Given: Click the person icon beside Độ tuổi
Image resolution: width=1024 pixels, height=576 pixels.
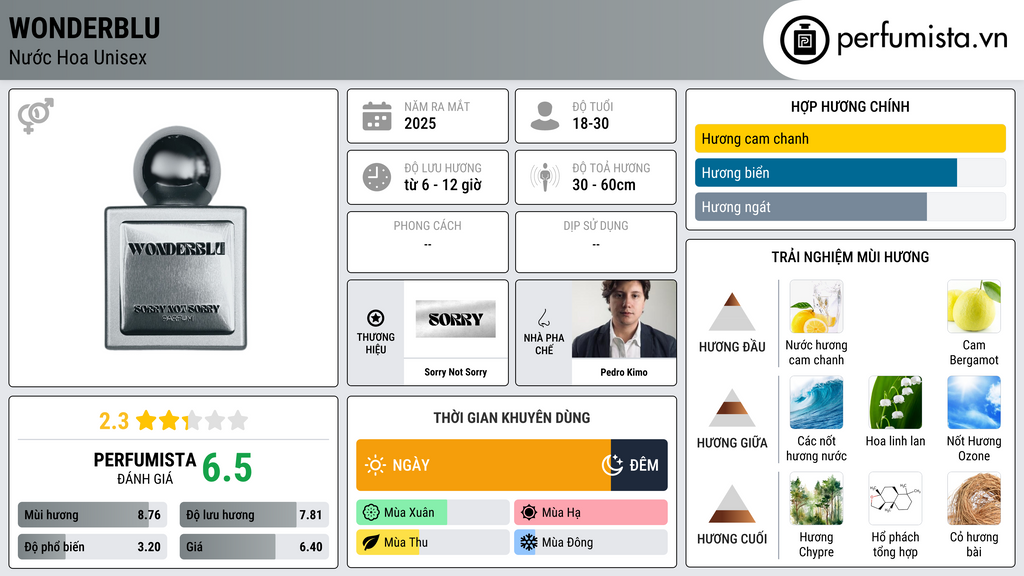Looking at the screenshot, I should pos(545,116).
